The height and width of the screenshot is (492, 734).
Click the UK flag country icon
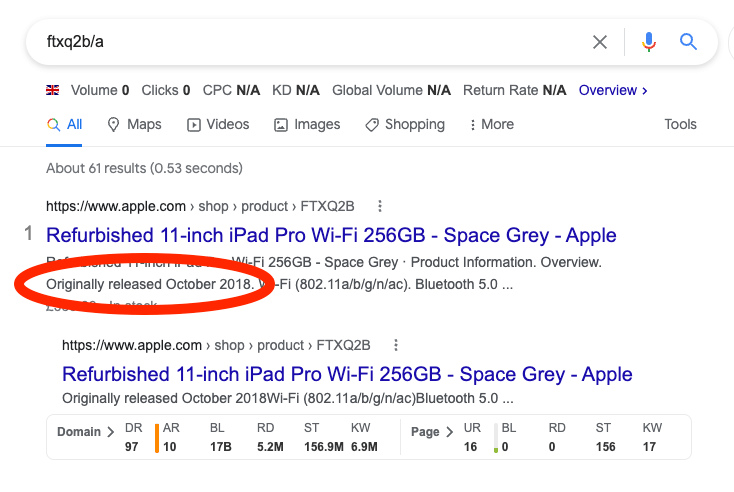pos(52,90)
